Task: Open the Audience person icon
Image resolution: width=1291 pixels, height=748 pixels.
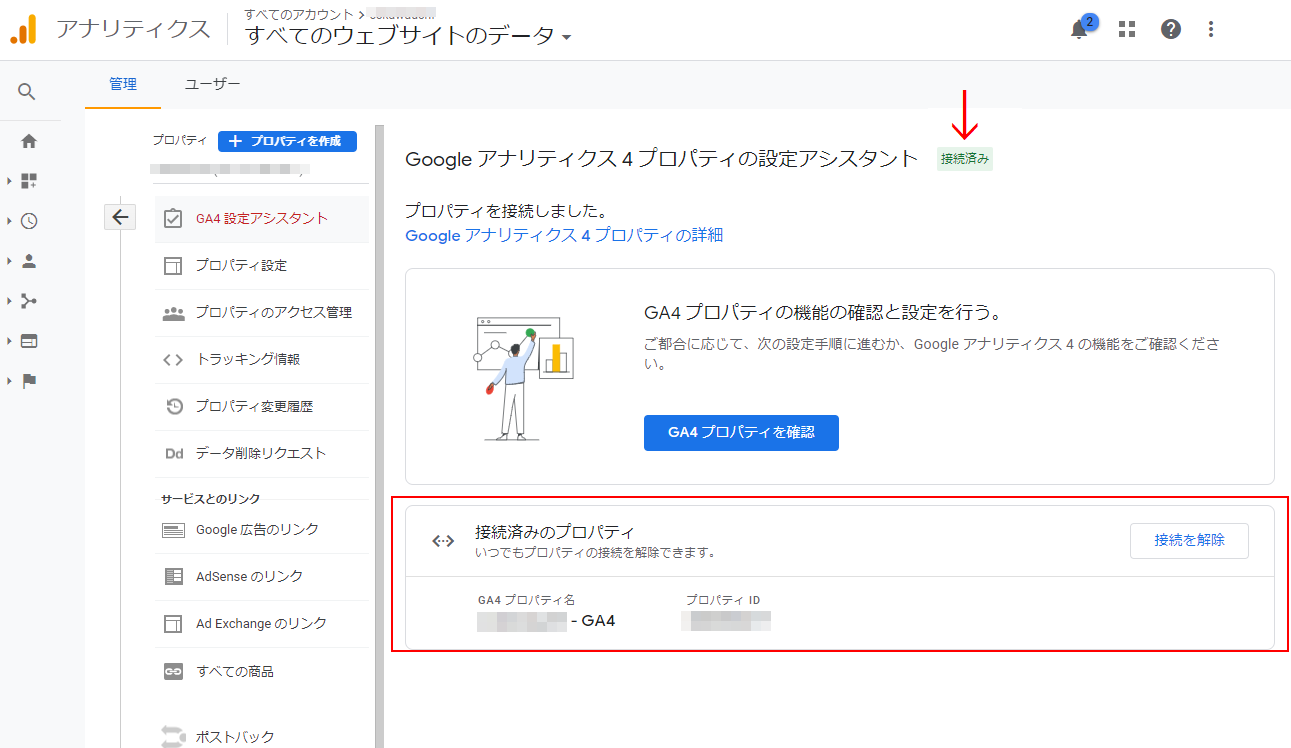Action: tap(29, 261)
